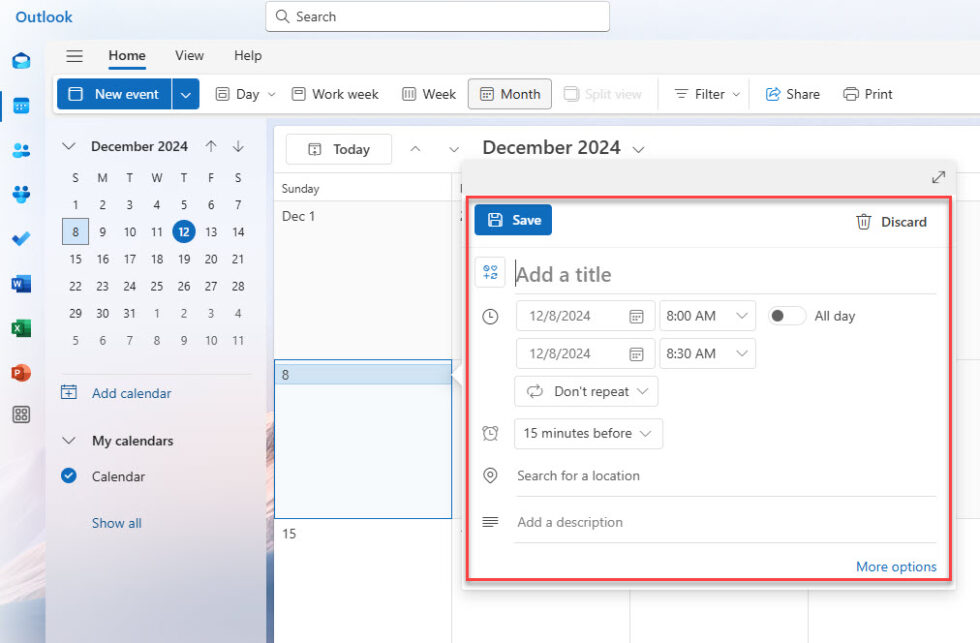
Task: Toggle the Calendar checkbox under My calendars
Action: pos(69,476)
